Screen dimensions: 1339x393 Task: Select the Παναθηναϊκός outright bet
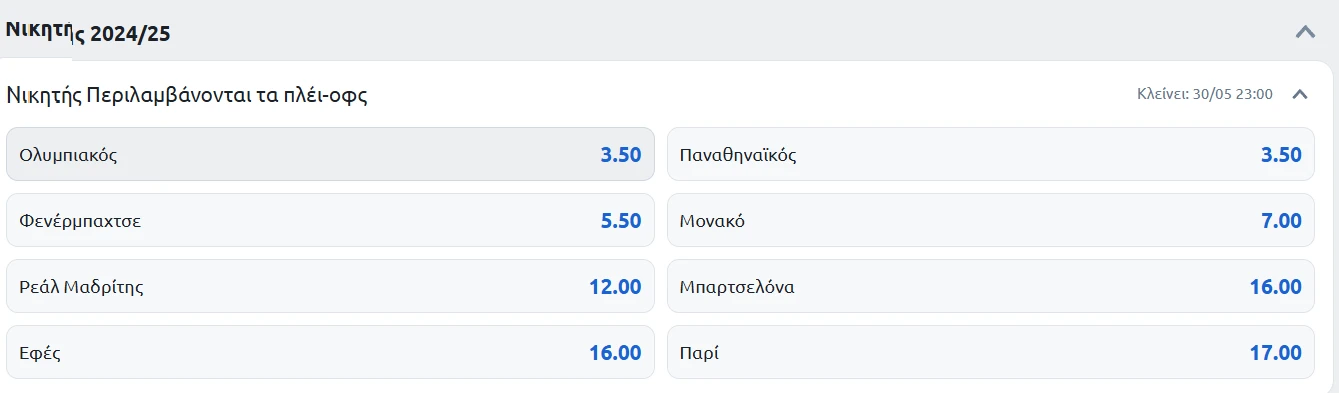click(990, 154)
